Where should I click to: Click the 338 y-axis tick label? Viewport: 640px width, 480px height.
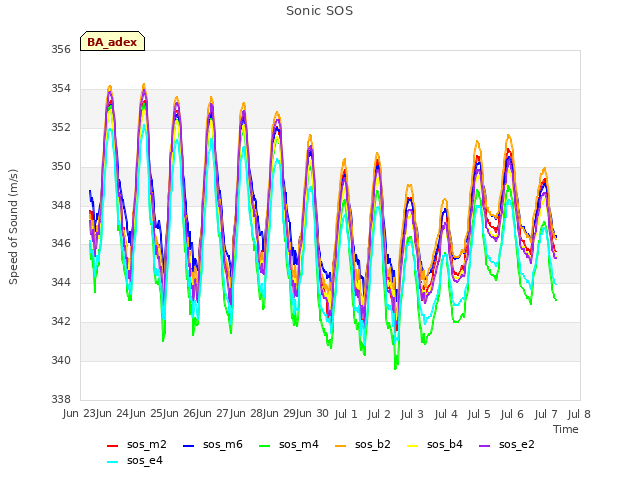point(60,400)
